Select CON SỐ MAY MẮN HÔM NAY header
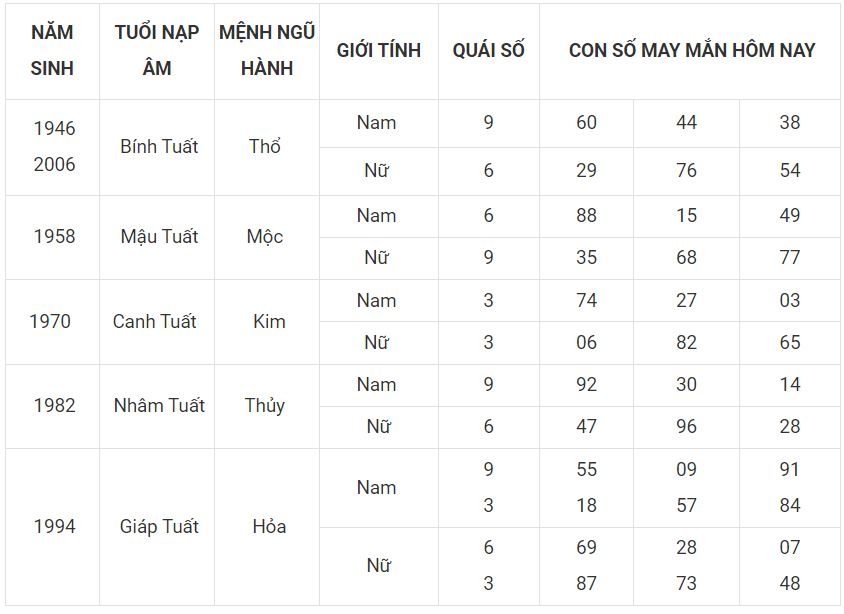The image size is (844, 614). [691, 50]
